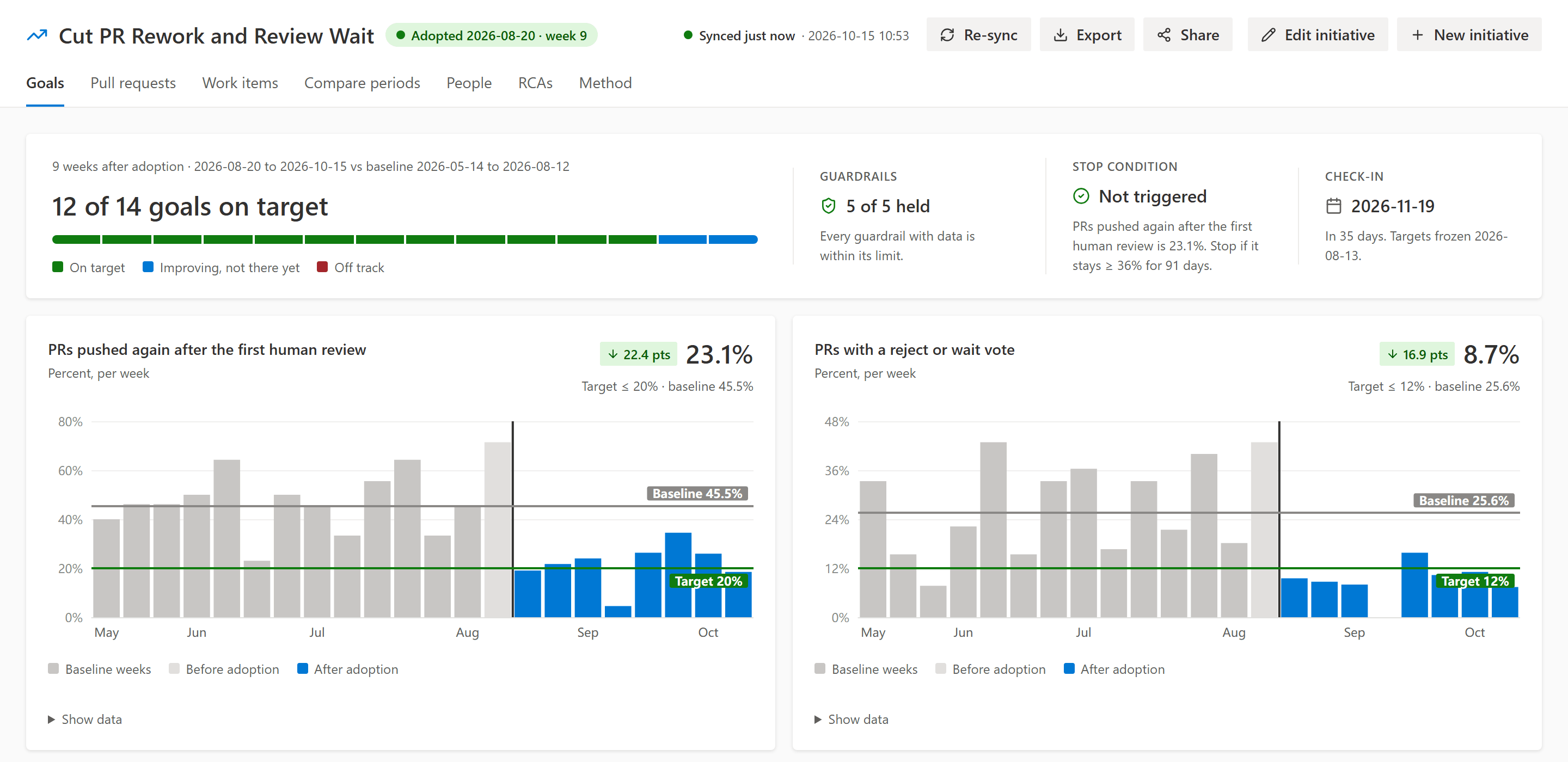Switch to the Pull requests tab
Viewport: 1568px width, 762px height.
coord(133,83)
